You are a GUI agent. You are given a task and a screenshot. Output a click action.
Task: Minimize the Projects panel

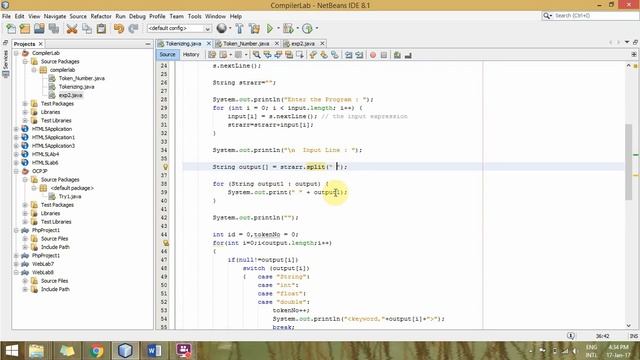tap(148, 44)
